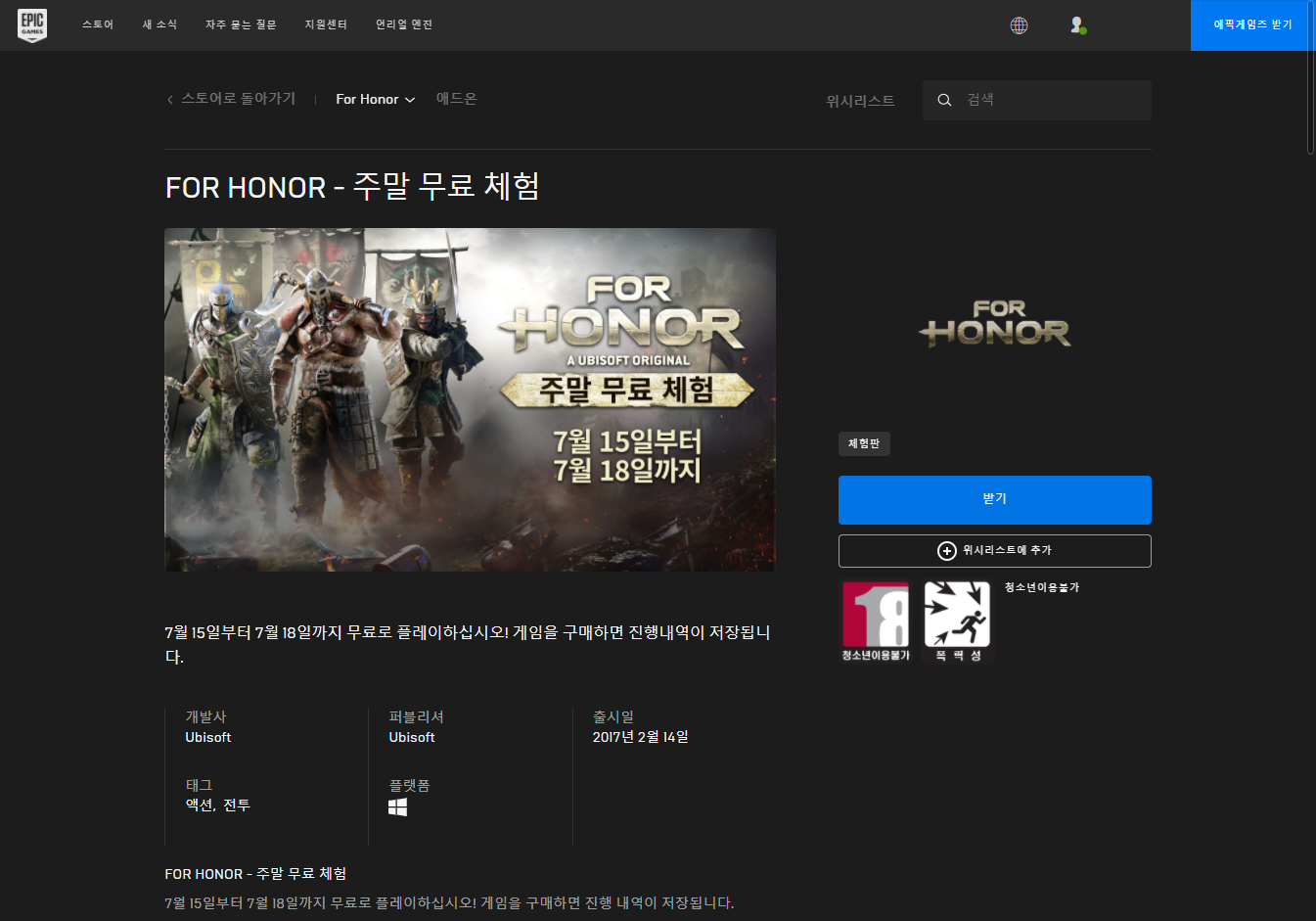Click the 청소년이용불가 rating text
The height and width of the screenshot is (921, 1316).
(x=1041, y=587)
